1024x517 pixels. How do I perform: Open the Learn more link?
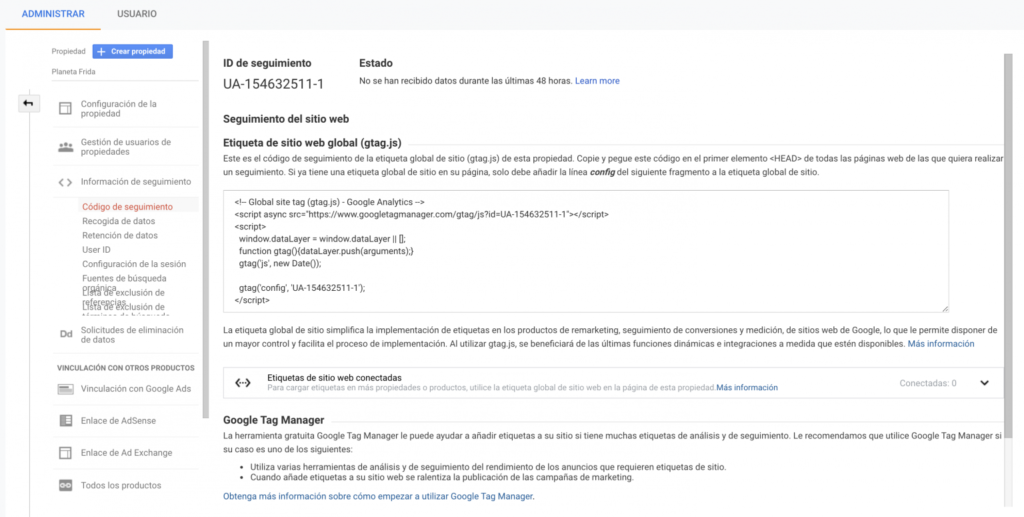click(597, 81)
